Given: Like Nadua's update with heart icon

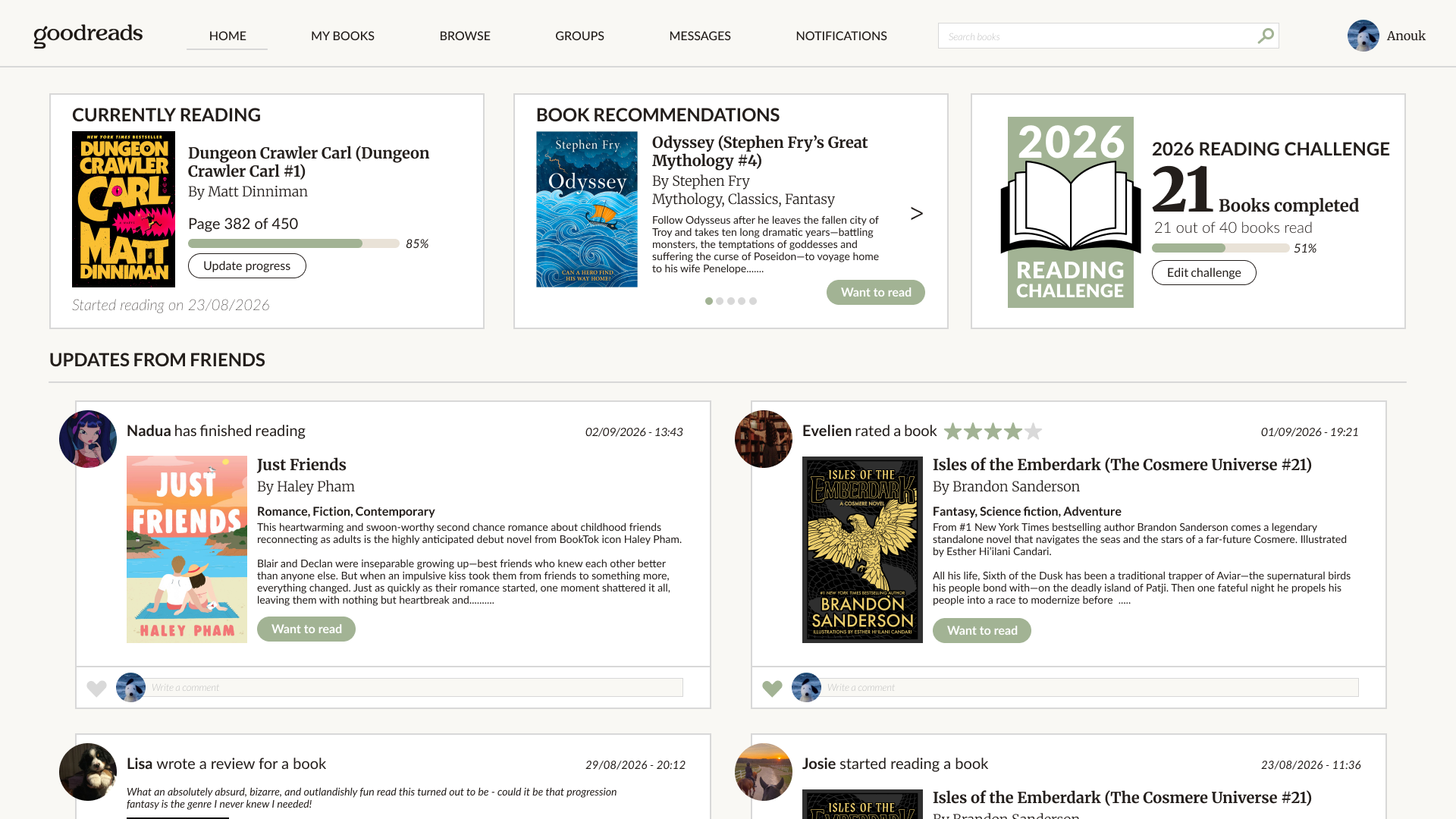Looking at the screenshot, I should 96,688.
